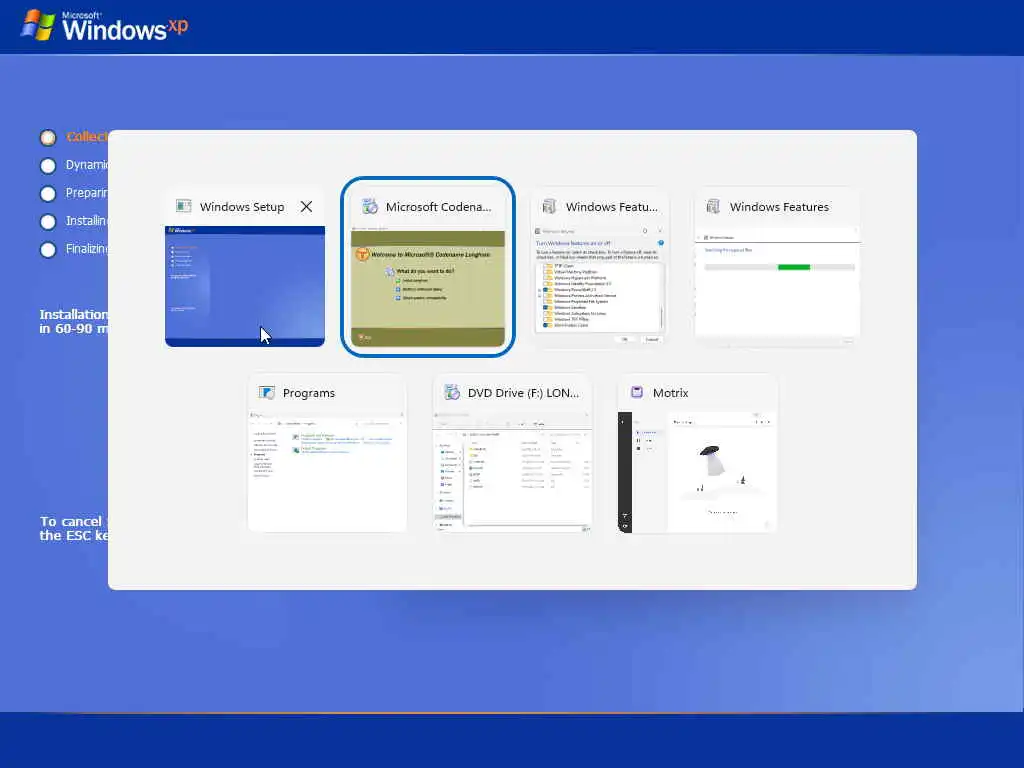Image resolution: width=1024 pixels, height=768 pixels.
Task: Click the icon beside the full 'Windows Features' title
Action: [713, 206]
